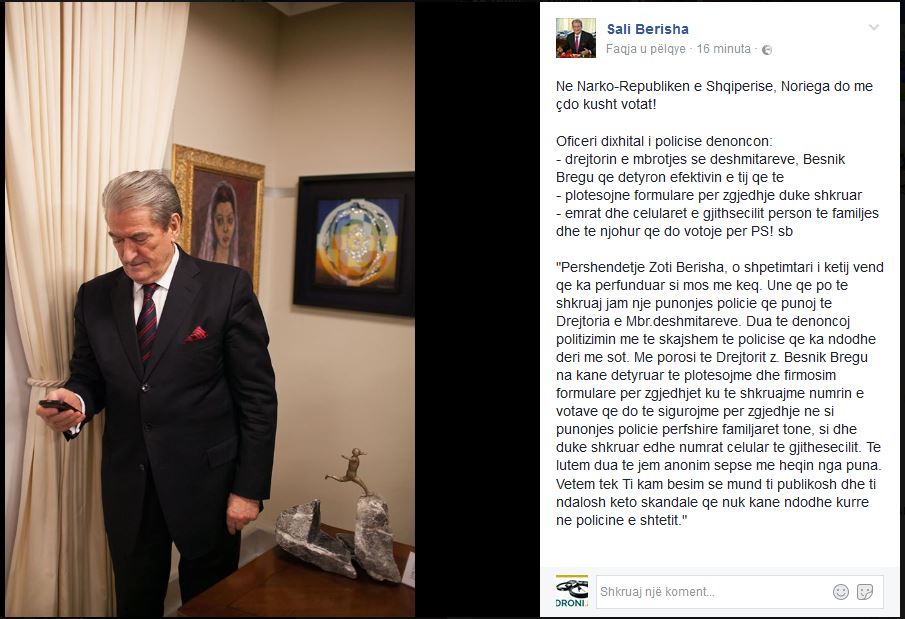Click the black empty area beside photo
Image resolution: width=905 pixels, height=619 pixels.
pos(477,310)
